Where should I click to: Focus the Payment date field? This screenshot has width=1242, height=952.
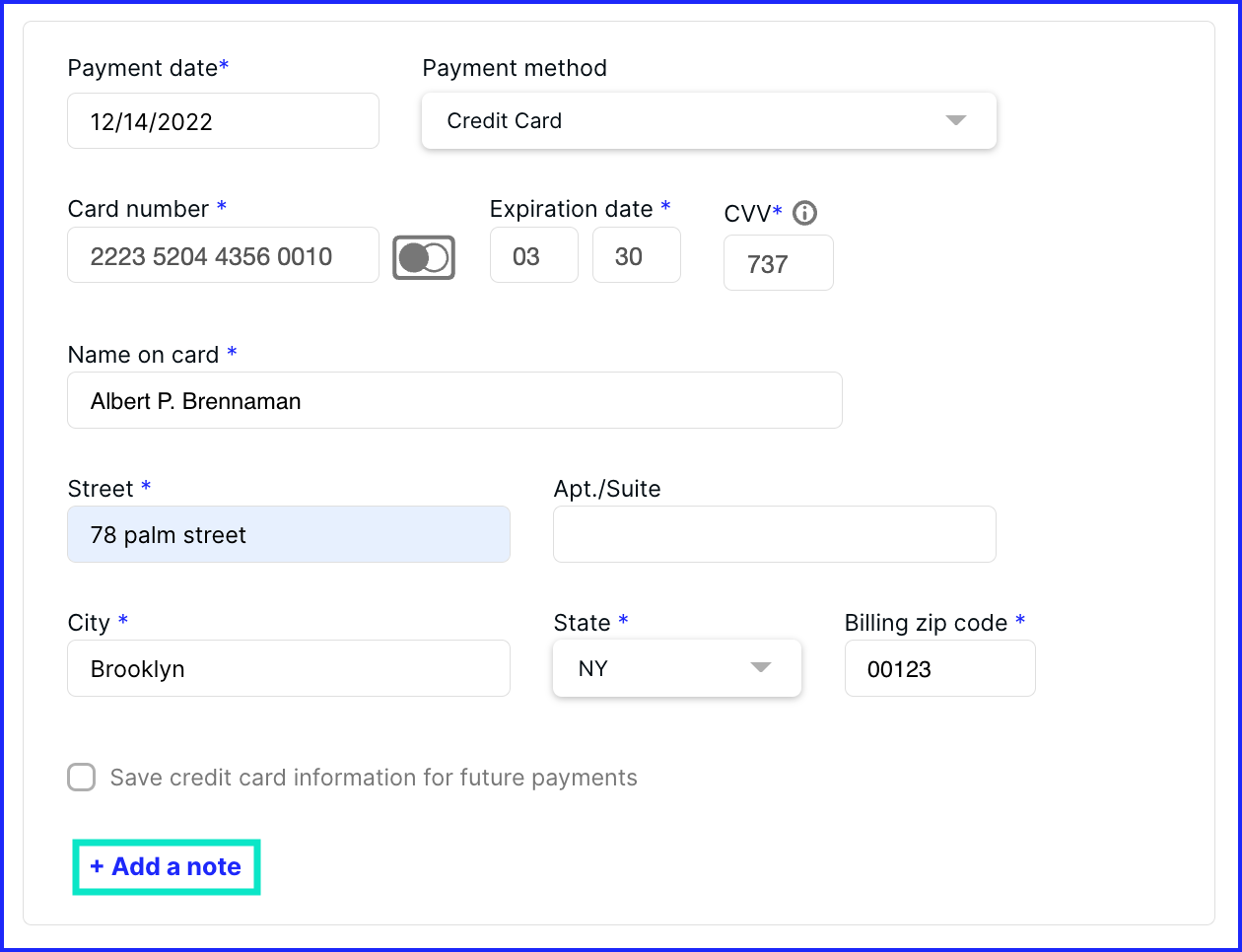(223, 121)
